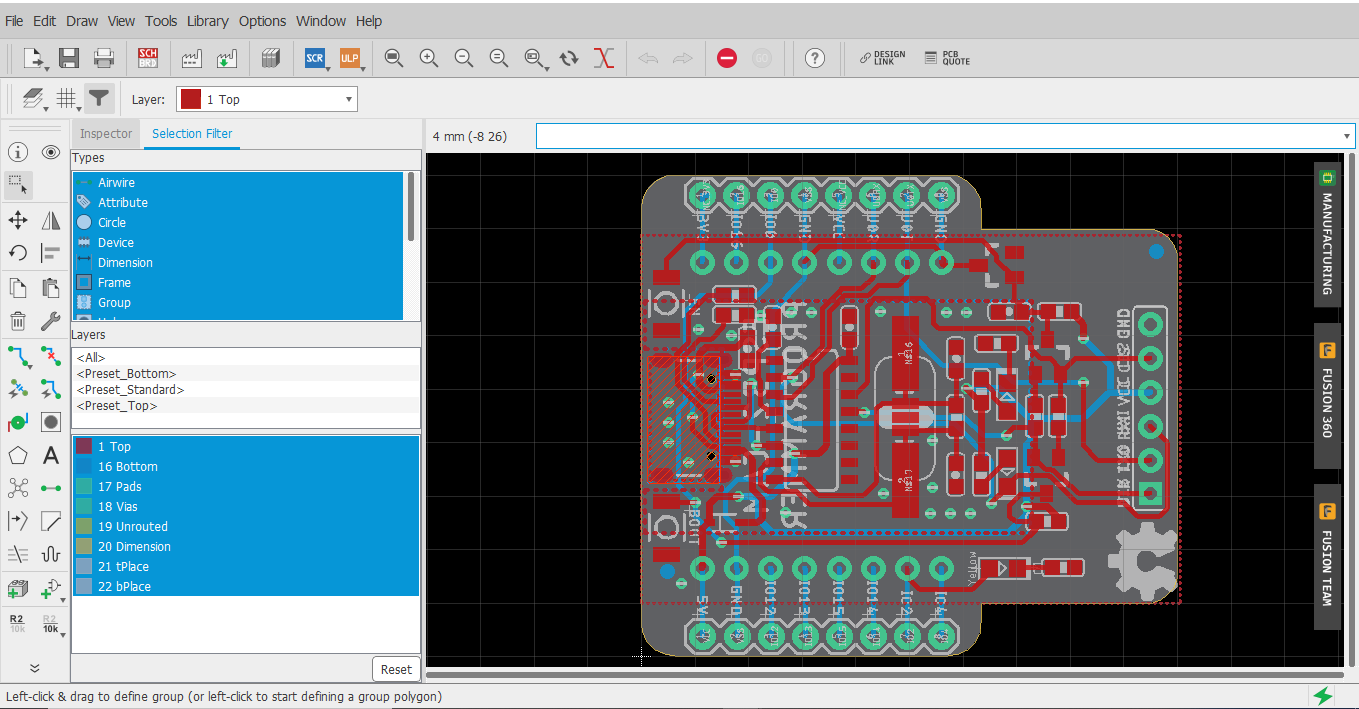Image resolution: width=1359 pixels, height=709 pixels.
Task: Open the Grid settings icon
Action: (x=66, y=98)
